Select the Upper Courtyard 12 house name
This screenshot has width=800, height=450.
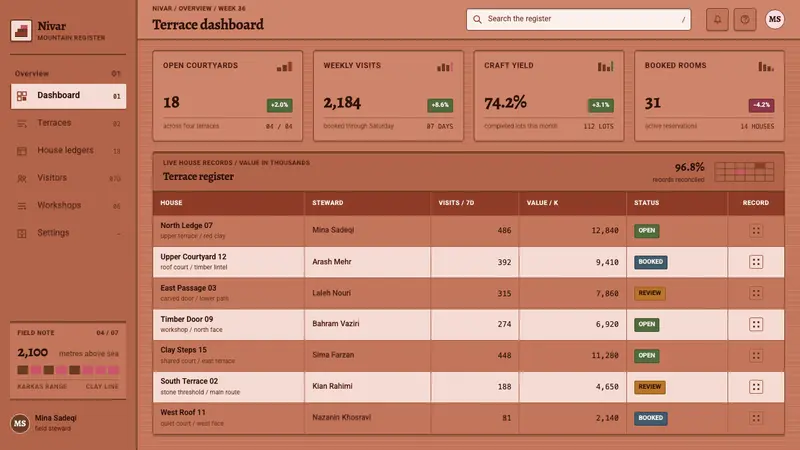pyautogui.click(x=193, y=257)
